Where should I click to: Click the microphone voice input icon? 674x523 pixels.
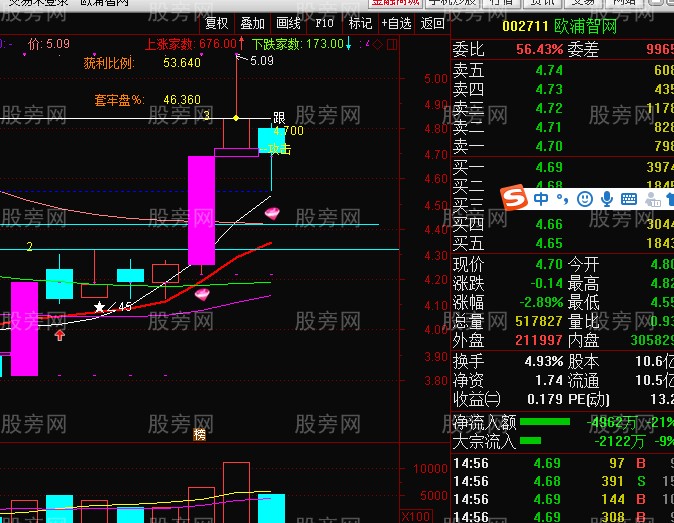point(607,199)
